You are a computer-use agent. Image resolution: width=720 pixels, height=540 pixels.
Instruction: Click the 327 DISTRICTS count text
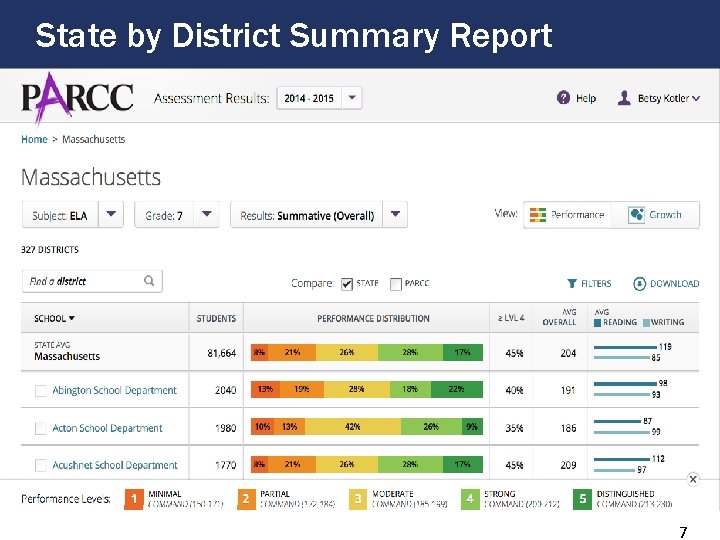[x=50, y=250]
